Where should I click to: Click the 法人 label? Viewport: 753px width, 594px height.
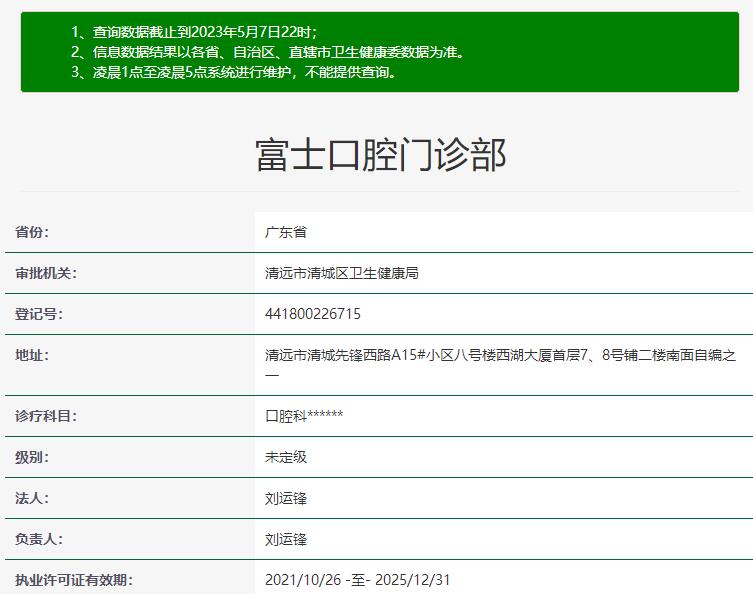click(32, 498)
